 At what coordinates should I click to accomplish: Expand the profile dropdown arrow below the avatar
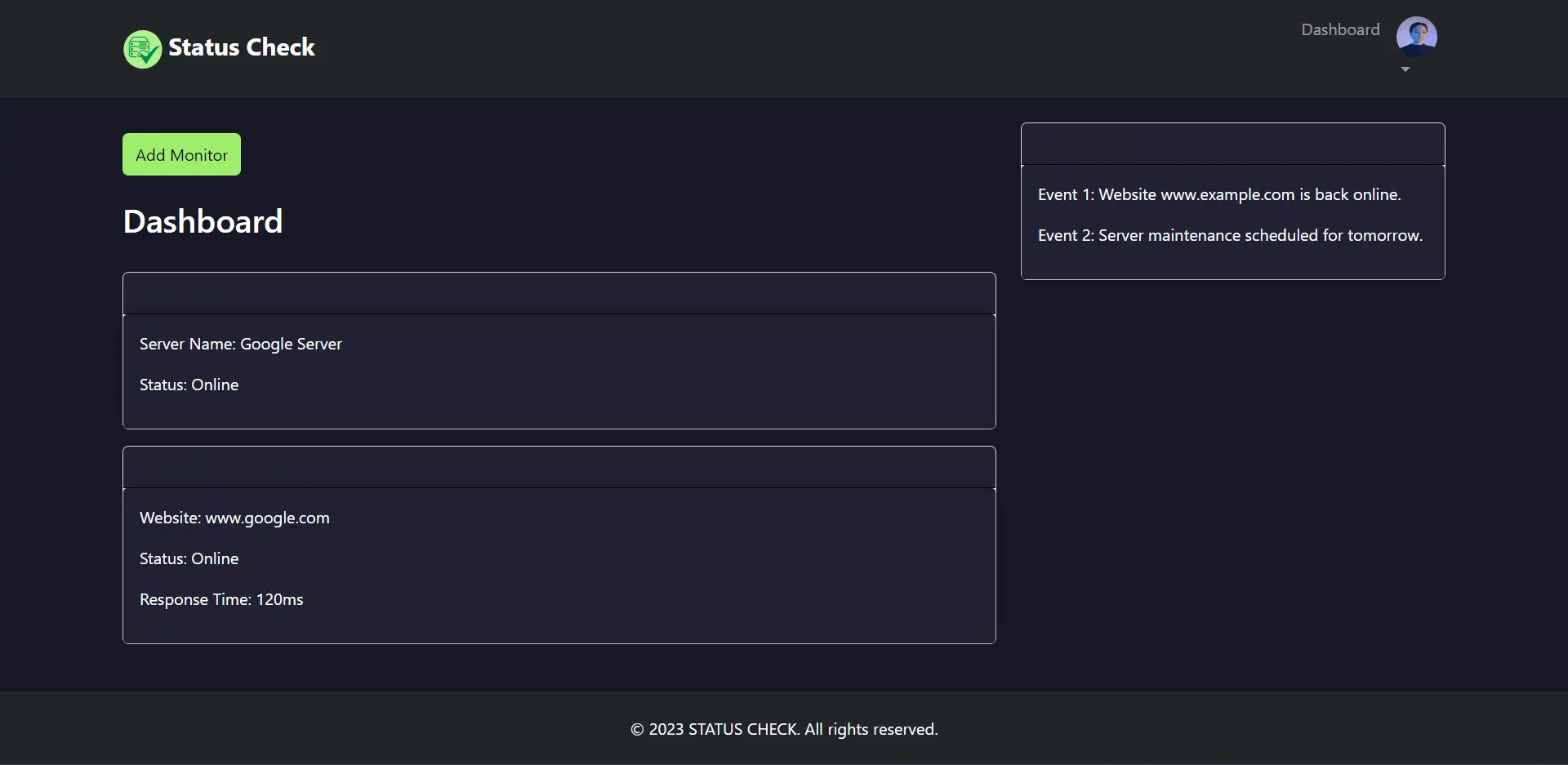1405,69
